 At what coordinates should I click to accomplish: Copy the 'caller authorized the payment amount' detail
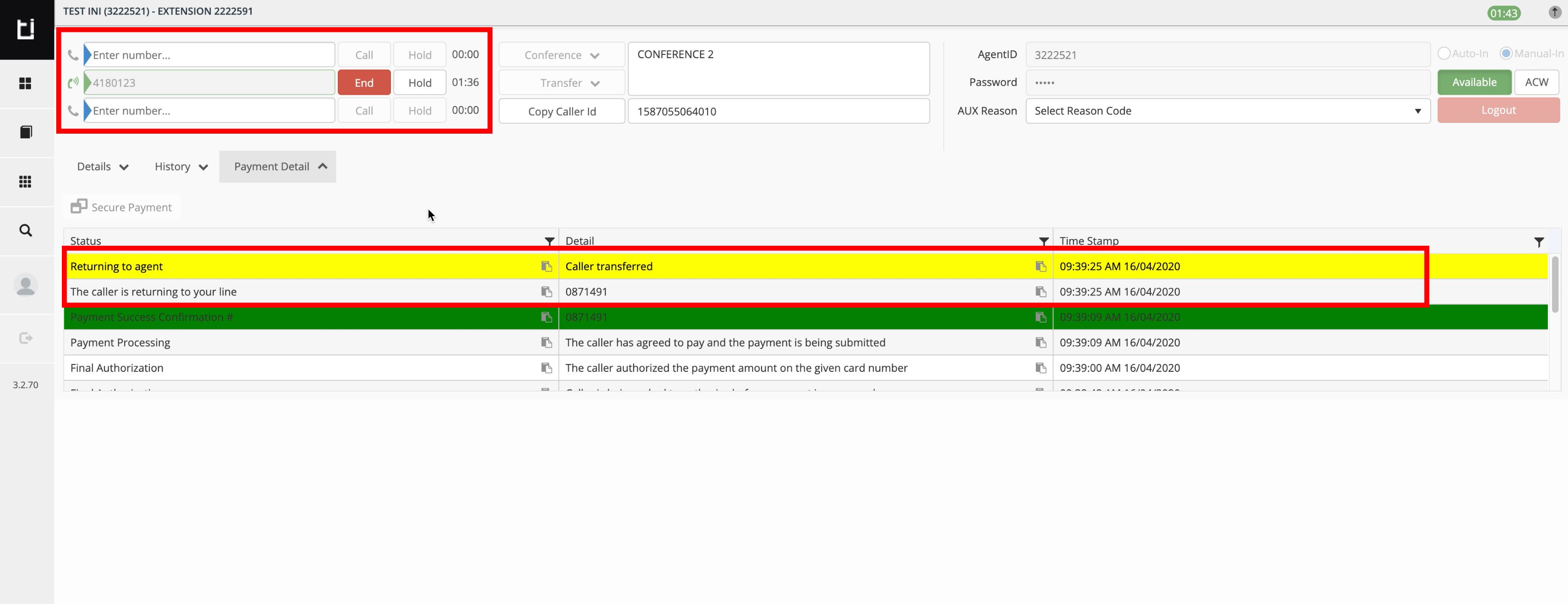1041,368
